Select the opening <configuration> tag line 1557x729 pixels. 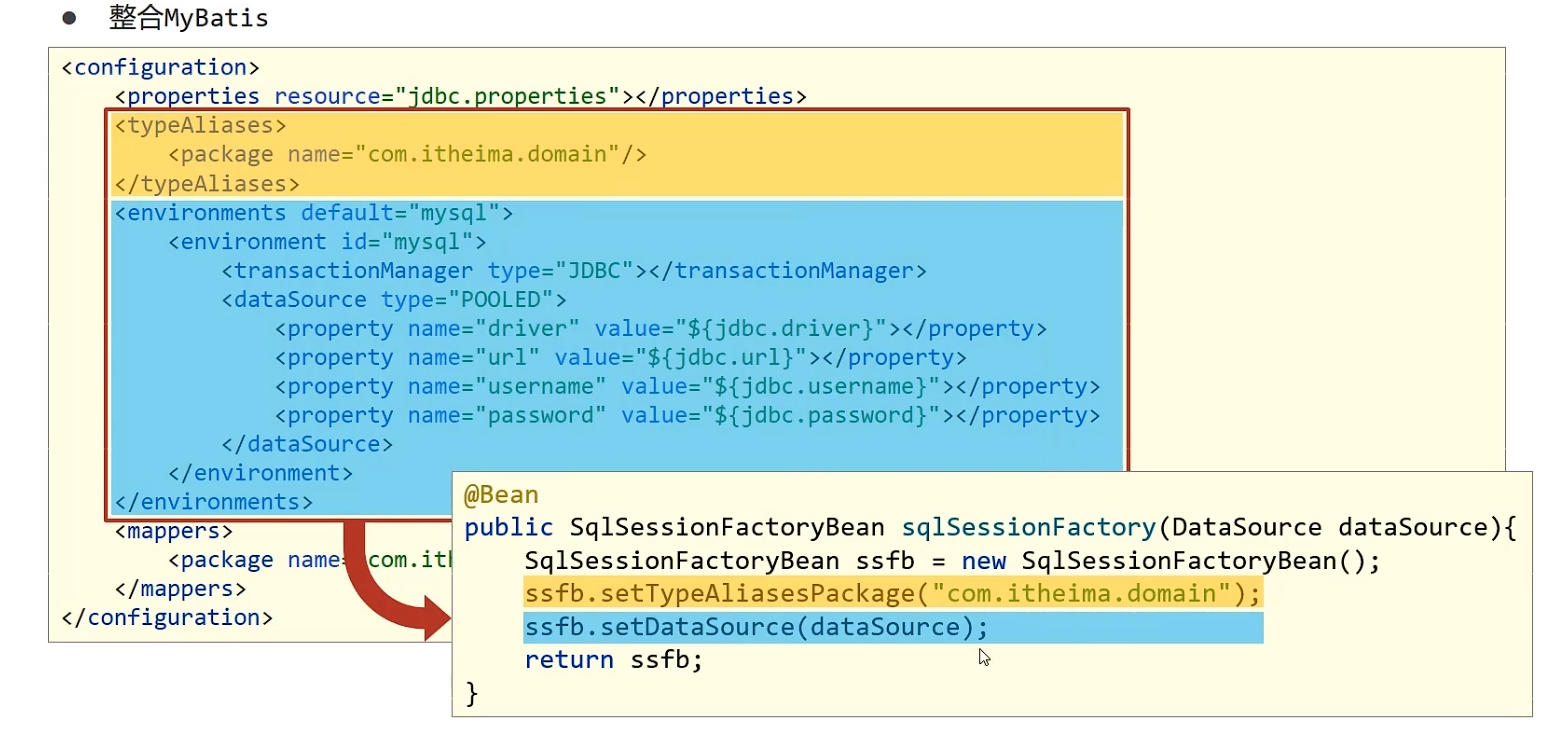(161, 68)
